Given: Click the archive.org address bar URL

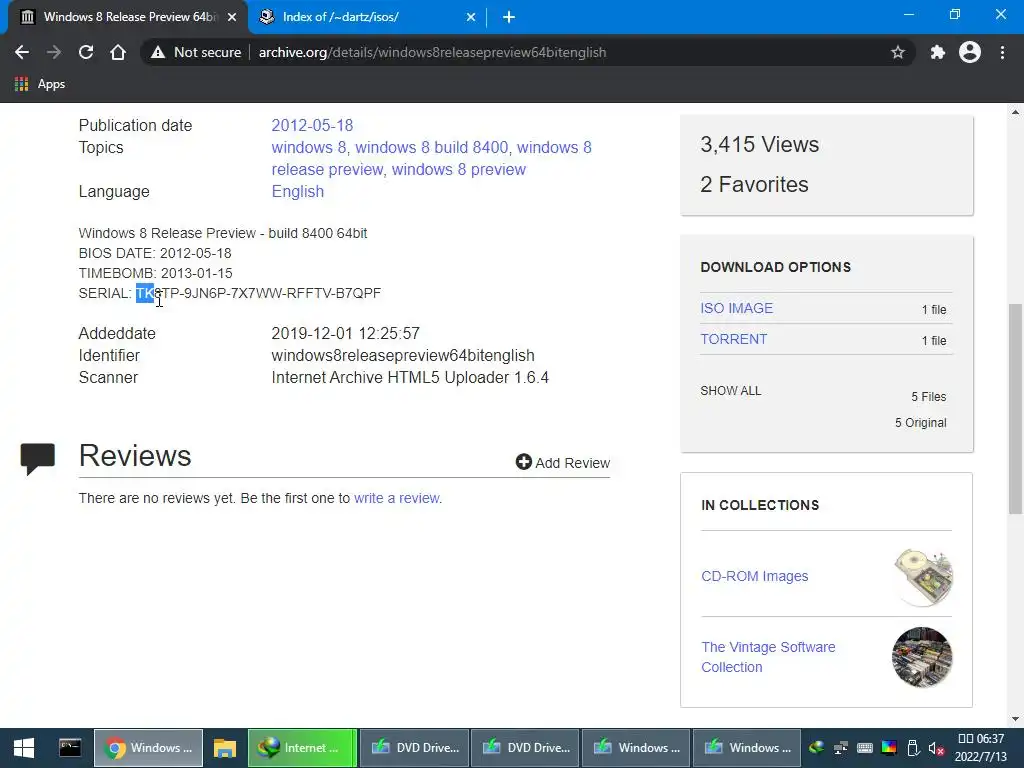Looking at the screenshot, I should tap(432, 52).
